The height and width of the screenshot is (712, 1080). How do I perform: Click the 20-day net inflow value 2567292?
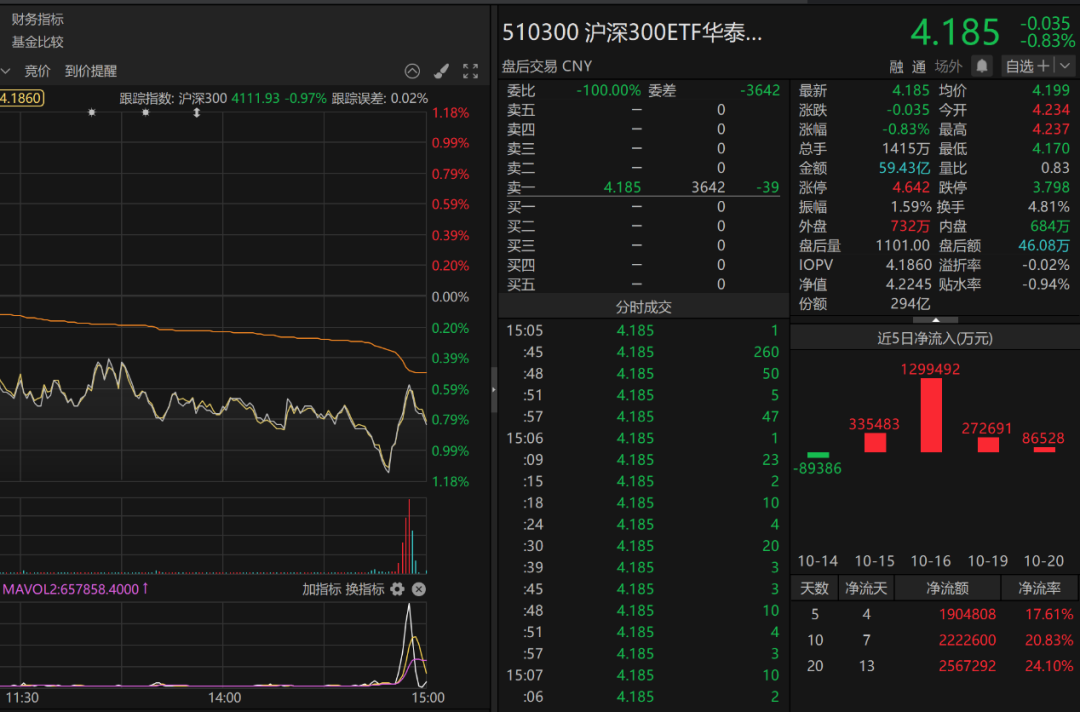pyautogui.click(x=967, y=666)
